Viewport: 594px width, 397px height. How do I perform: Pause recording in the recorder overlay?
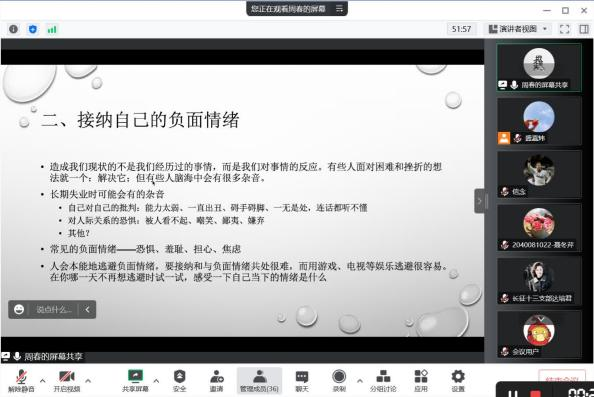pos(512,393)
